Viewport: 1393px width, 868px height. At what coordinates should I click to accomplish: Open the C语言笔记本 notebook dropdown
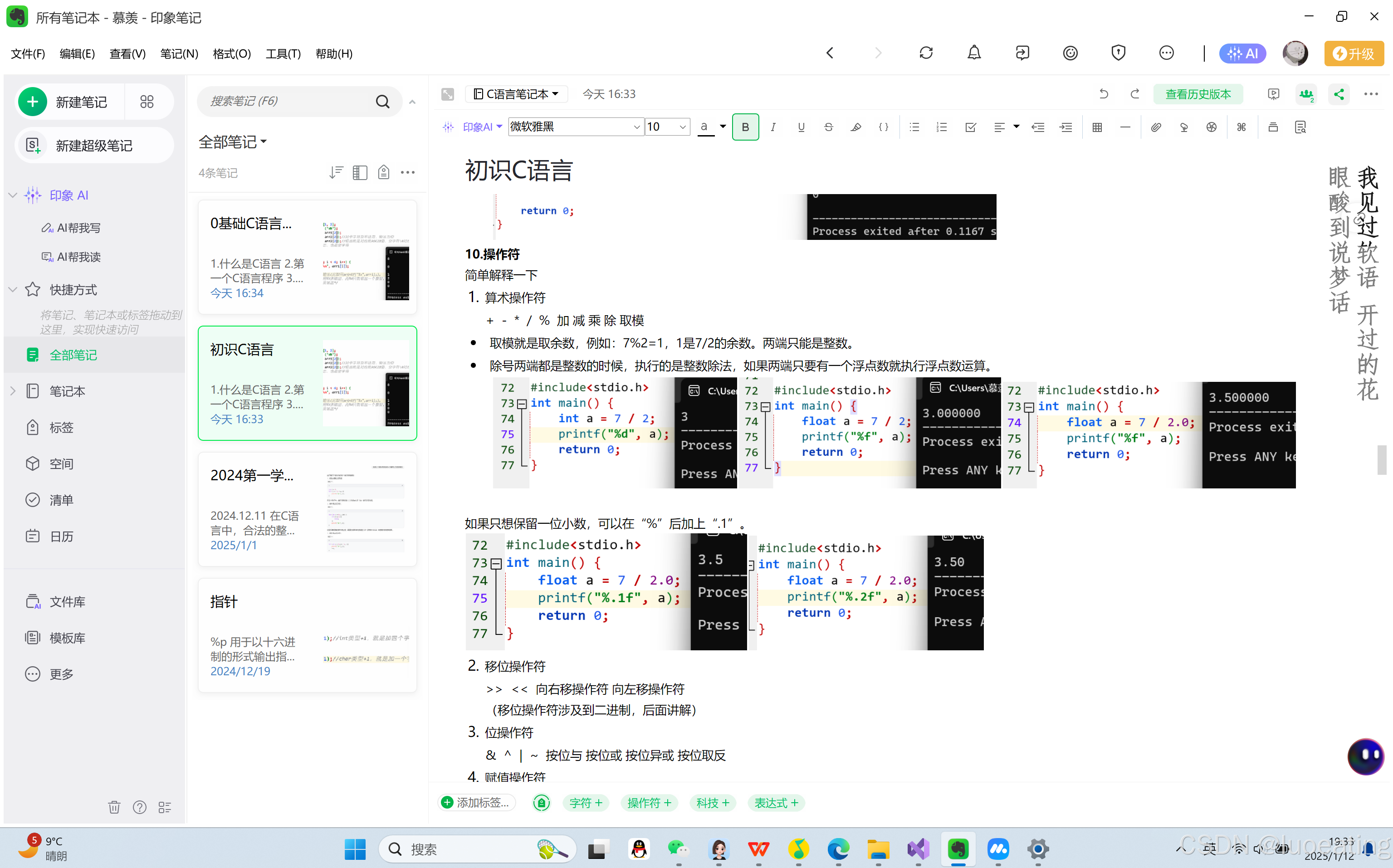516,94
